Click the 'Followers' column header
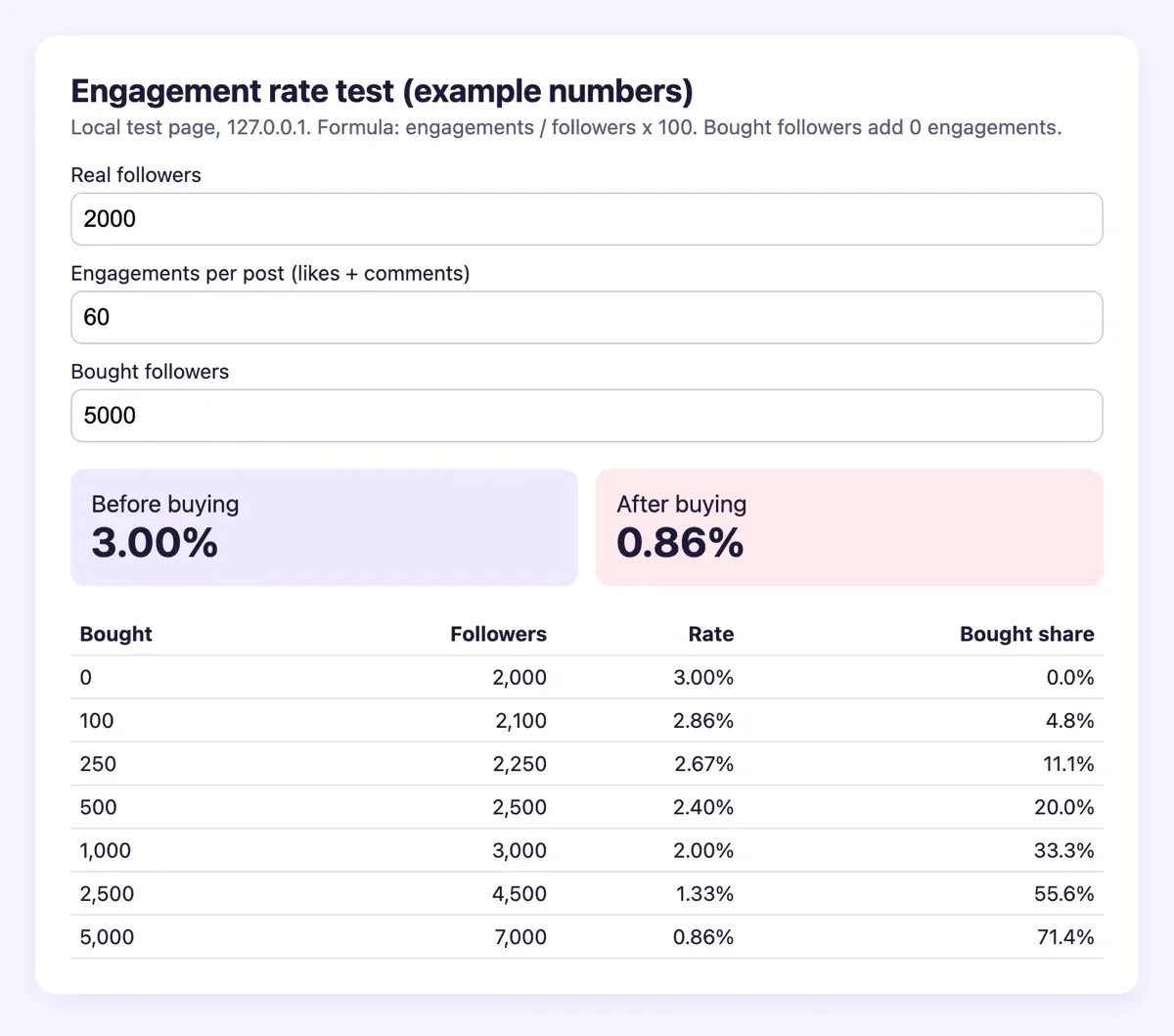 pyautogui.click(x=498, y=634)
